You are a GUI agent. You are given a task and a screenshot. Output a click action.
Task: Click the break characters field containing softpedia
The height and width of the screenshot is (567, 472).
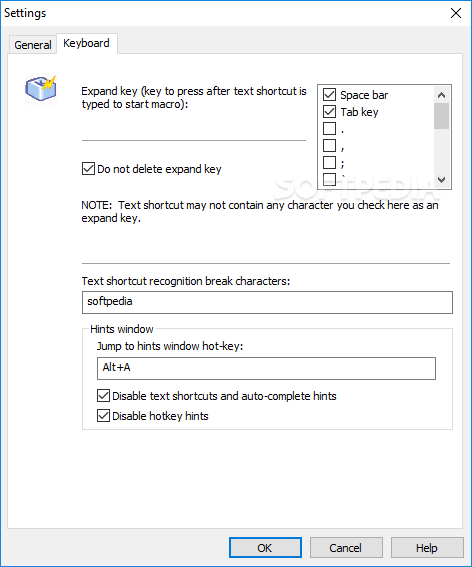click(x=267, y=302)
